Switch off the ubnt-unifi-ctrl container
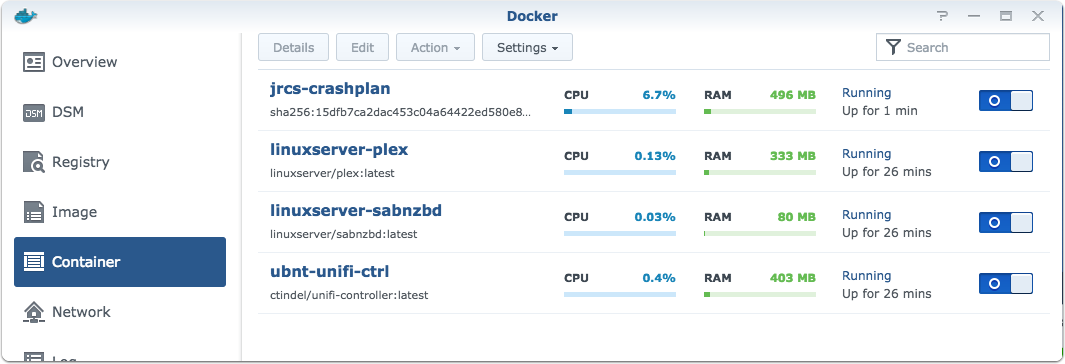 click(x=1005, y=284)
